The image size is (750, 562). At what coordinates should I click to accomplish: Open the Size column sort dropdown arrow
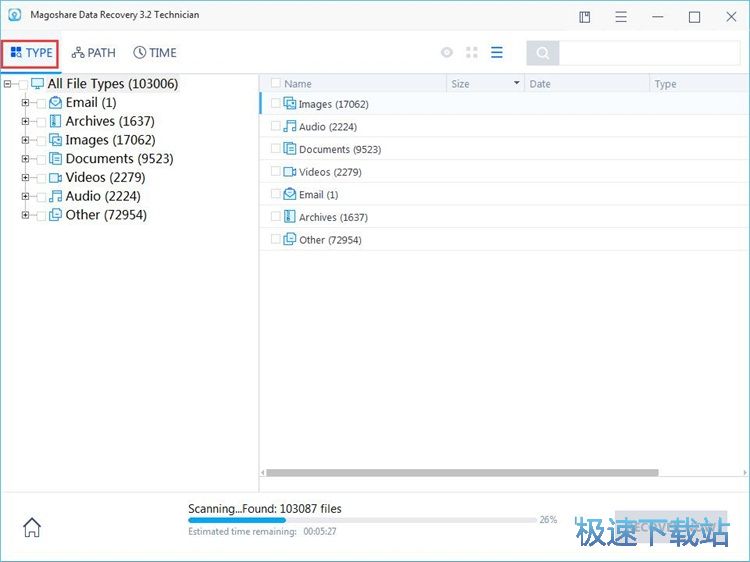pyautogui.click(x=517, y=83)
